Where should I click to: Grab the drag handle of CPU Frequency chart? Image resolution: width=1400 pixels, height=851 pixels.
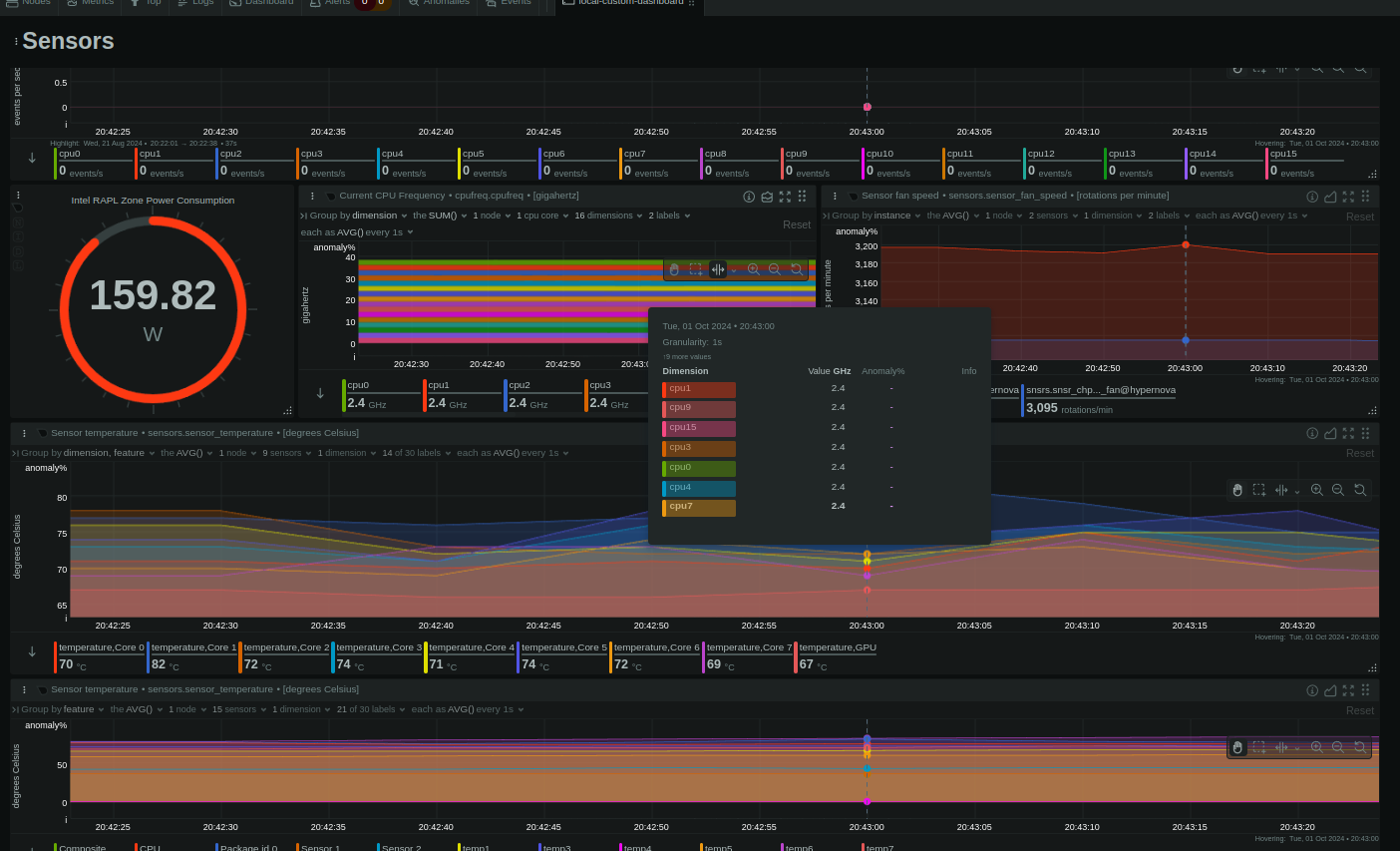point(802,197)
